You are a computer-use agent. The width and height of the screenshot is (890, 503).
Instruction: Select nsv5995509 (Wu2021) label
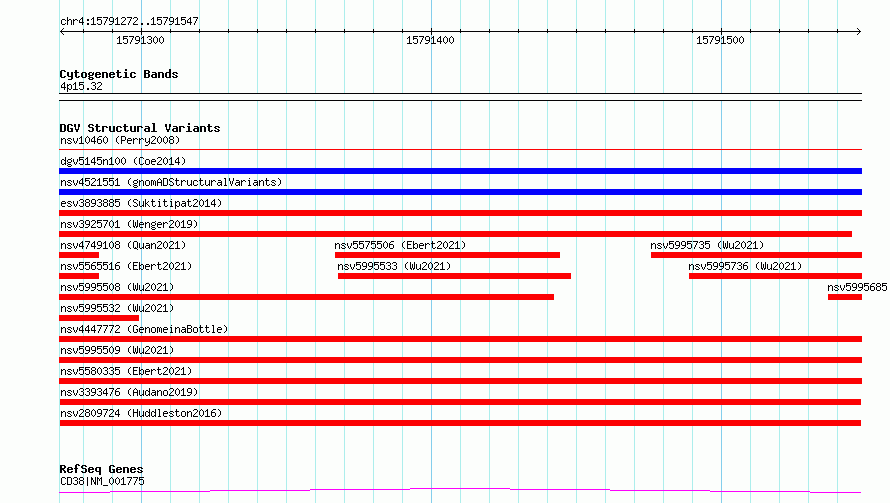click(117, 350)
